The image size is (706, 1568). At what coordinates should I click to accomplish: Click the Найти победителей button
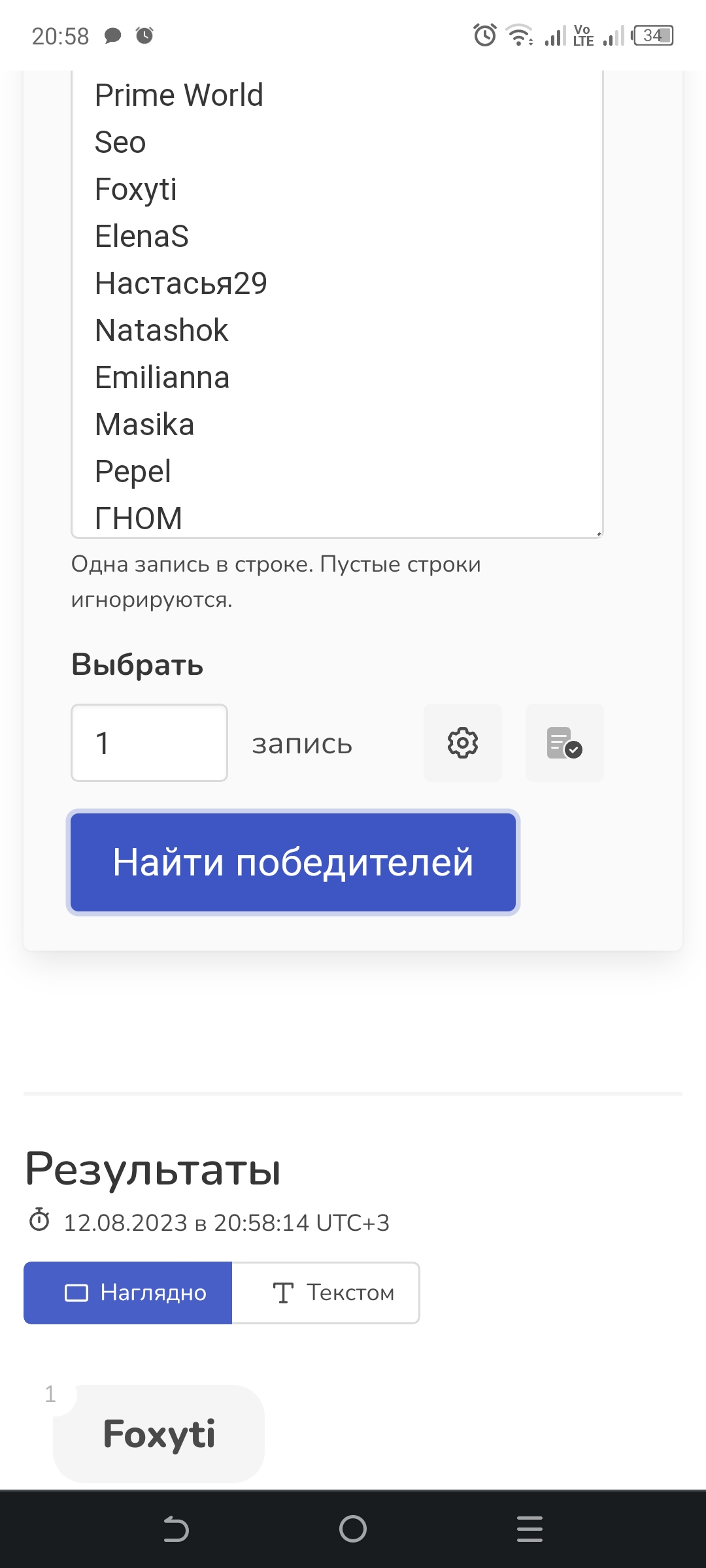coord(294,862)
